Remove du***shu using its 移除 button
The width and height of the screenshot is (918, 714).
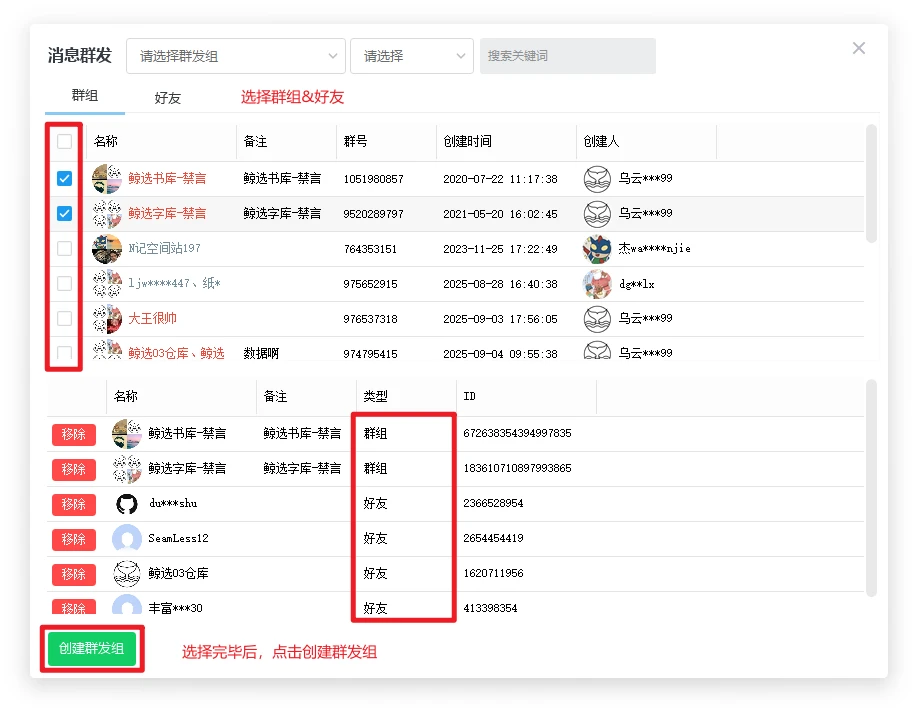(x=74, y=504)
